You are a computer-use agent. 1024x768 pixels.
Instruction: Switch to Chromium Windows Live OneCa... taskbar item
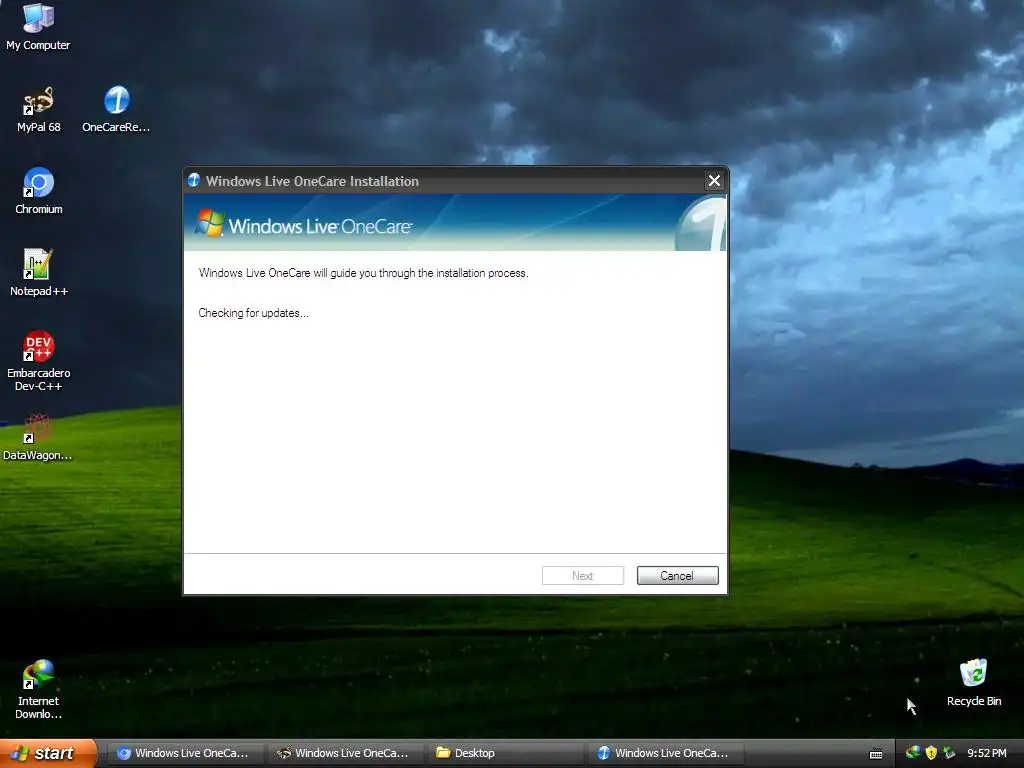(184, 753)
